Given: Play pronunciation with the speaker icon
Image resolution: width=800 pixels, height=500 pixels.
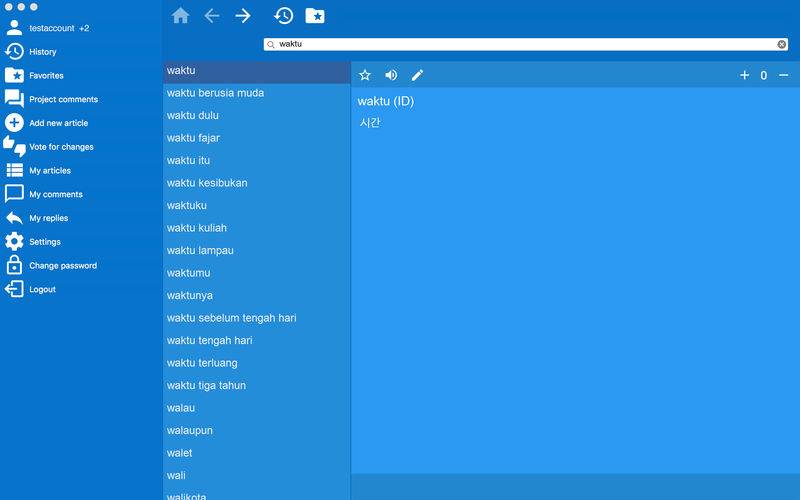Looking at the screenshot, I should (391, 76).
